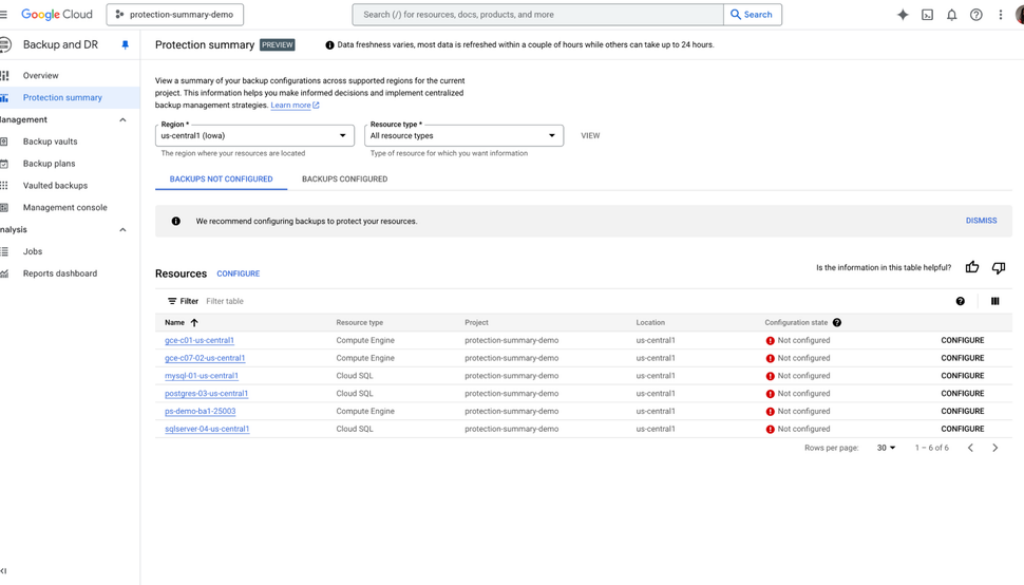This screenshot has width=1024, height=585.
Task: Open the mysql-01-us-central1 resource link
Action: click(x=201, y=376)
